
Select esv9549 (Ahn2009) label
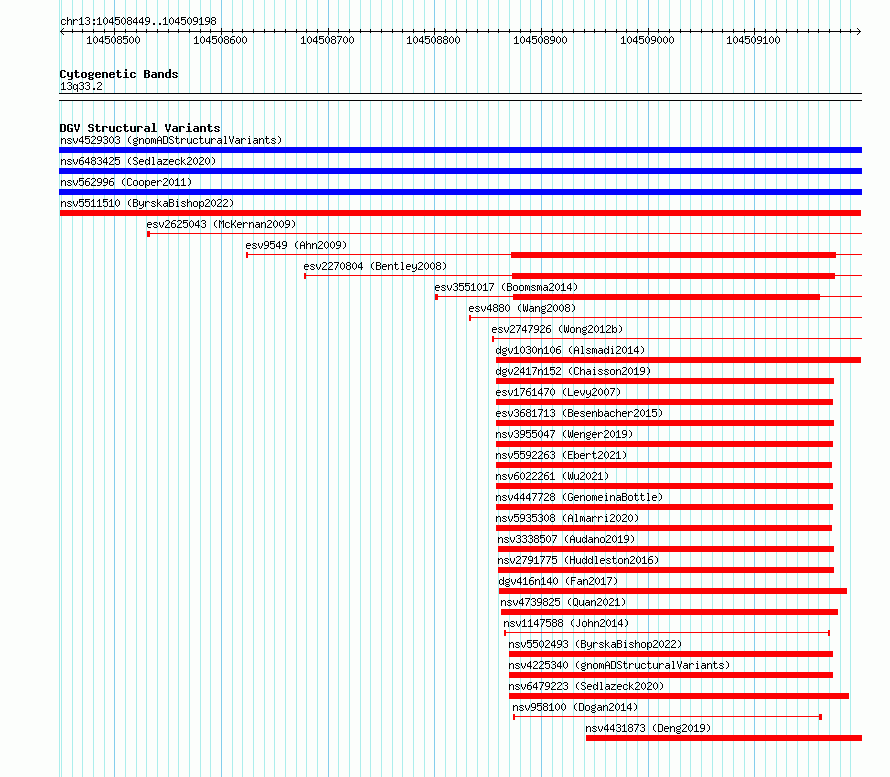coord(296,245)
